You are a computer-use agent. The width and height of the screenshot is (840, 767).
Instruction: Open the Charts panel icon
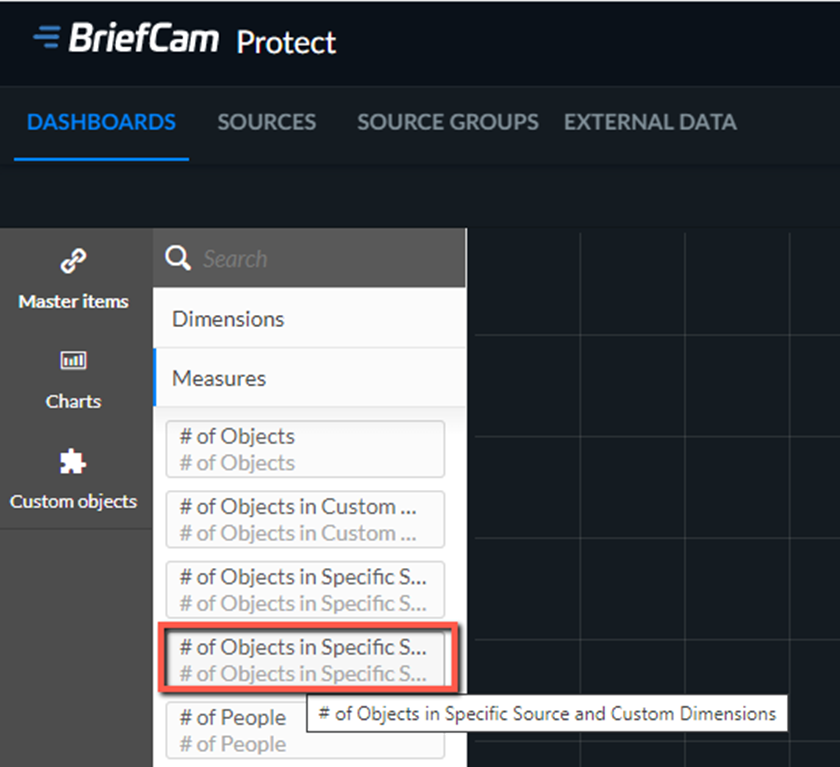tap(73, 360)
